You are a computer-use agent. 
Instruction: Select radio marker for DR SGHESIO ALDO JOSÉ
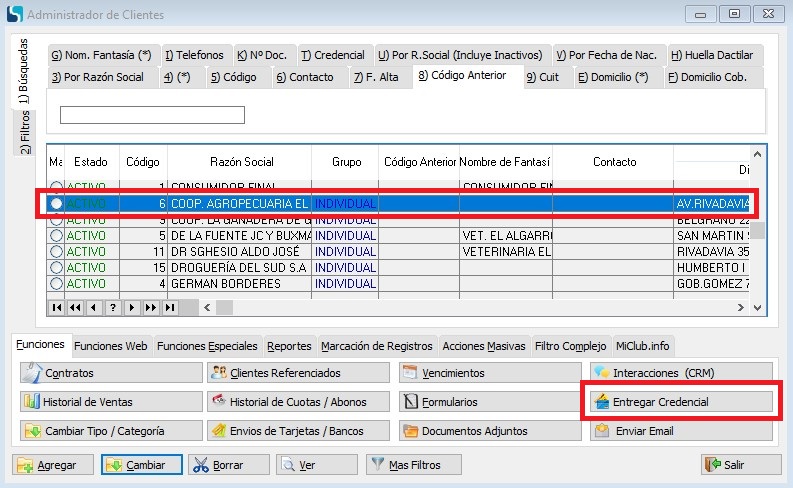pyautogui.click(x=56, y=251)
